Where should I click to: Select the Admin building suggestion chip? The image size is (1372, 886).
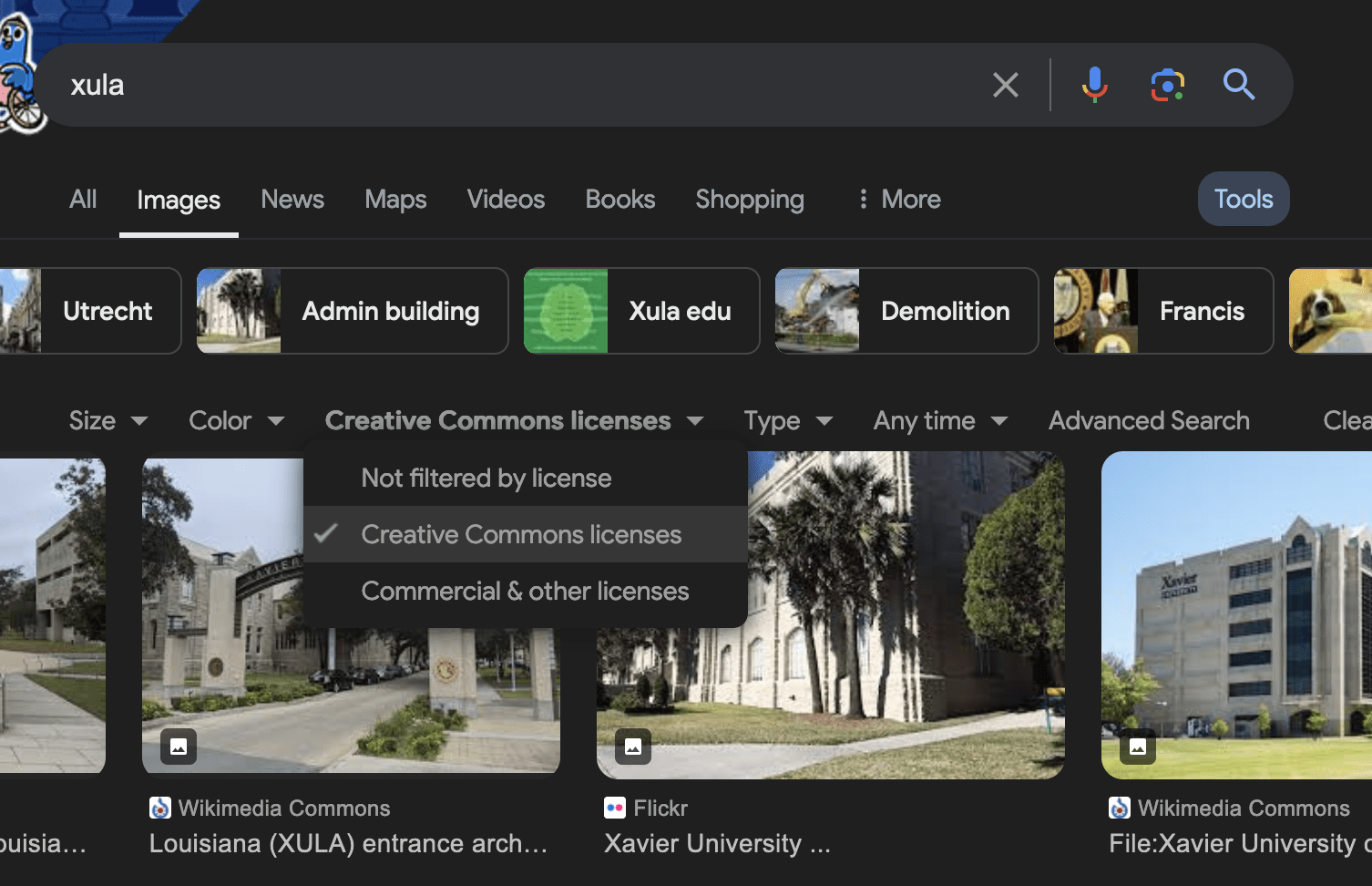tap(353, 311)
